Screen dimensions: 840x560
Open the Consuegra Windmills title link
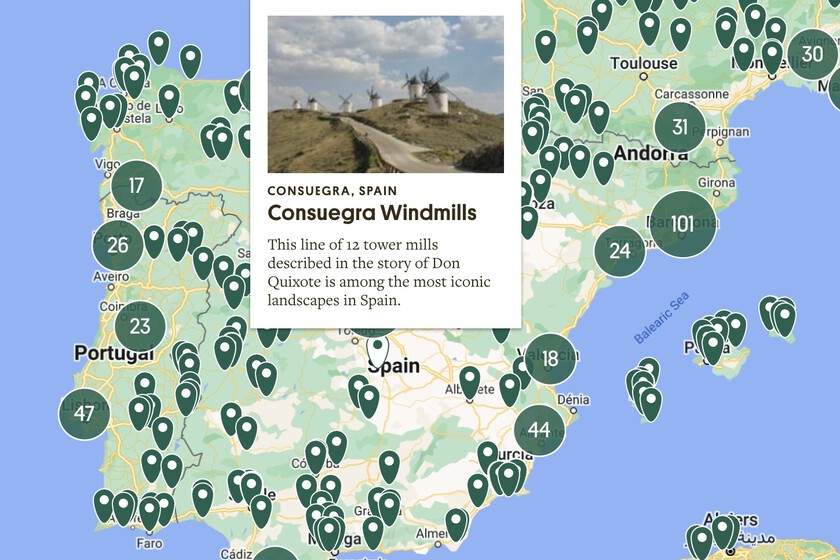coord(372,213)
